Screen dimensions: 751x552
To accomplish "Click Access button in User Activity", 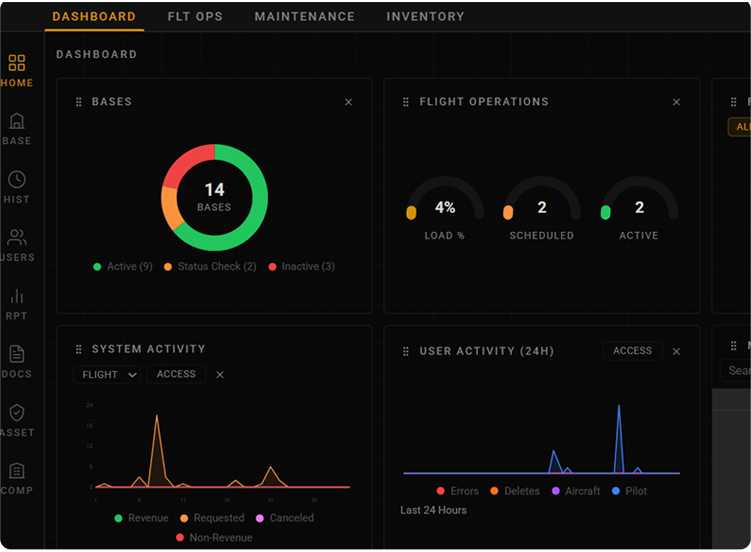I will click(x=632, y=350).
